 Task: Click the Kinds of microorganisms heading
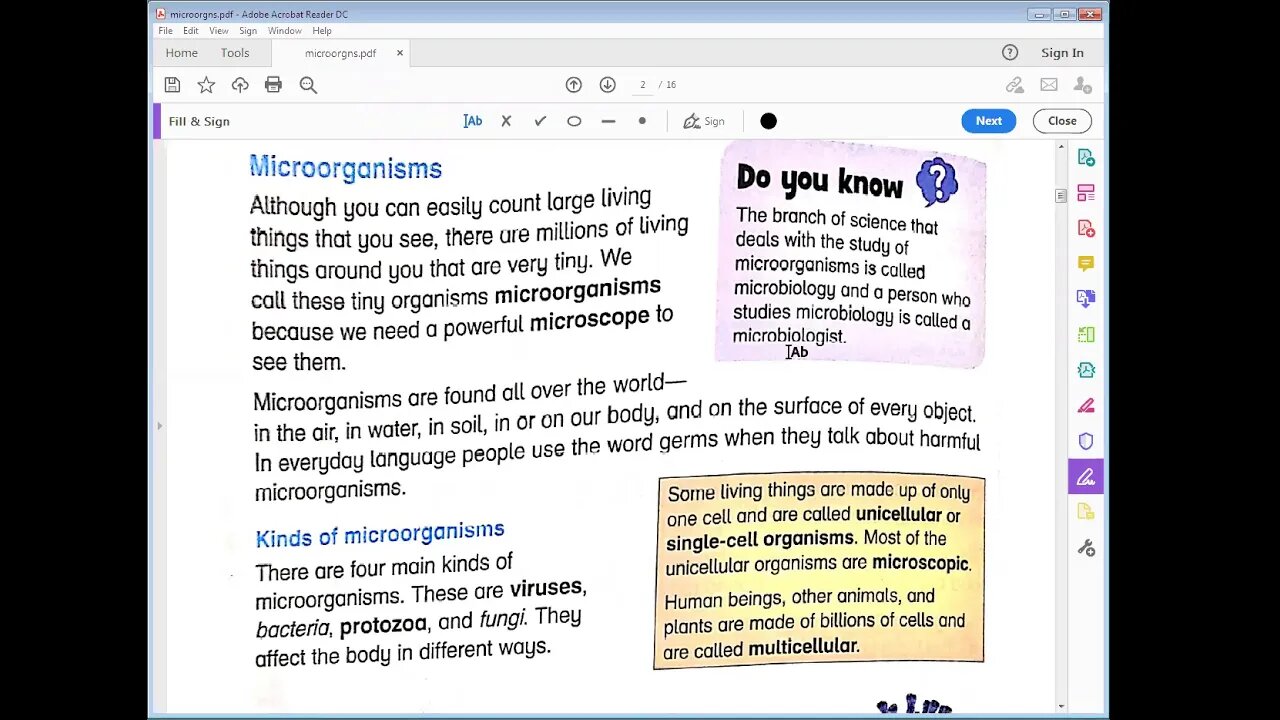pos(380,534)
